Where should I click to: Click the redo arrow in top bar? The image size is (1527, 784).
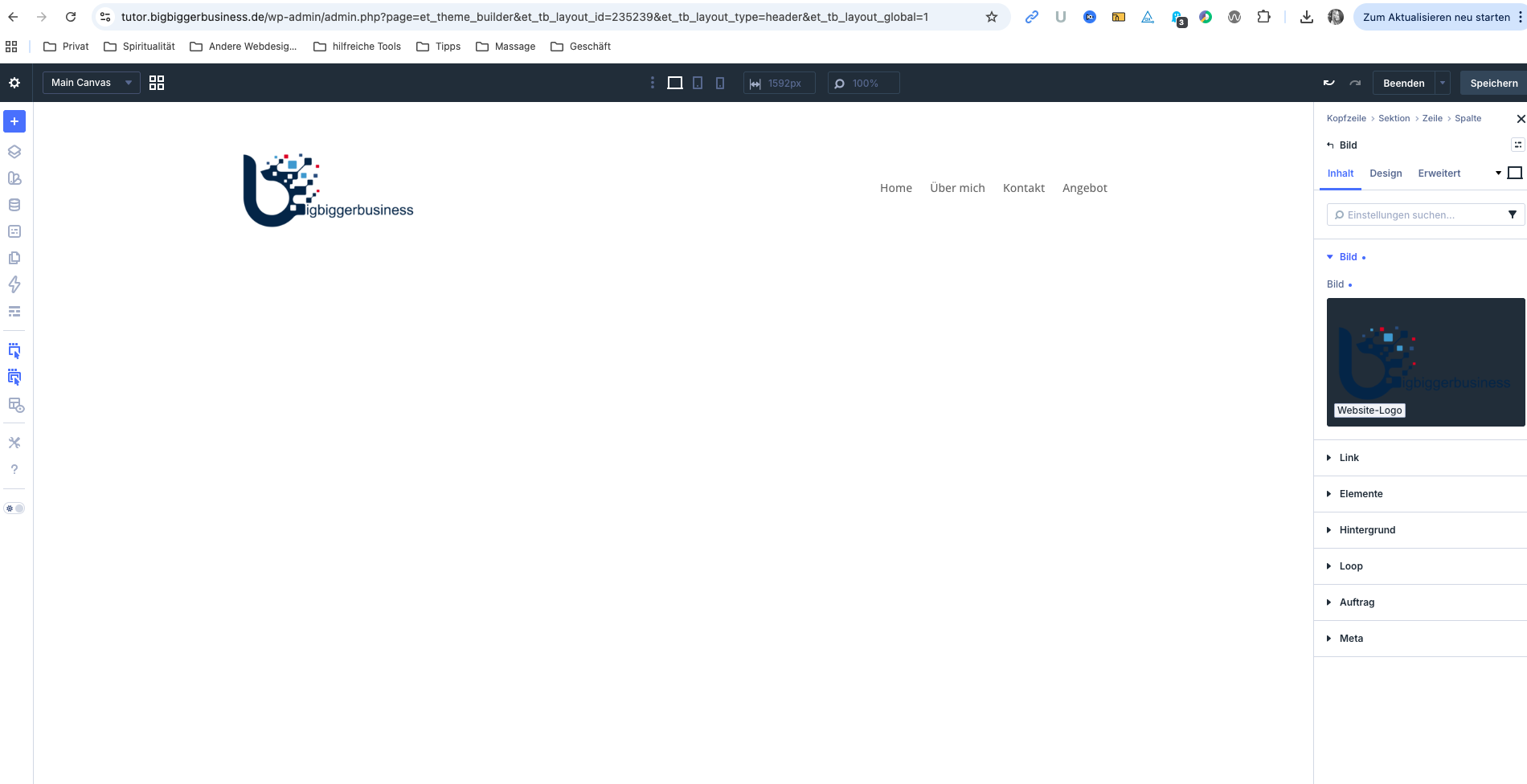click(1355, 83)
